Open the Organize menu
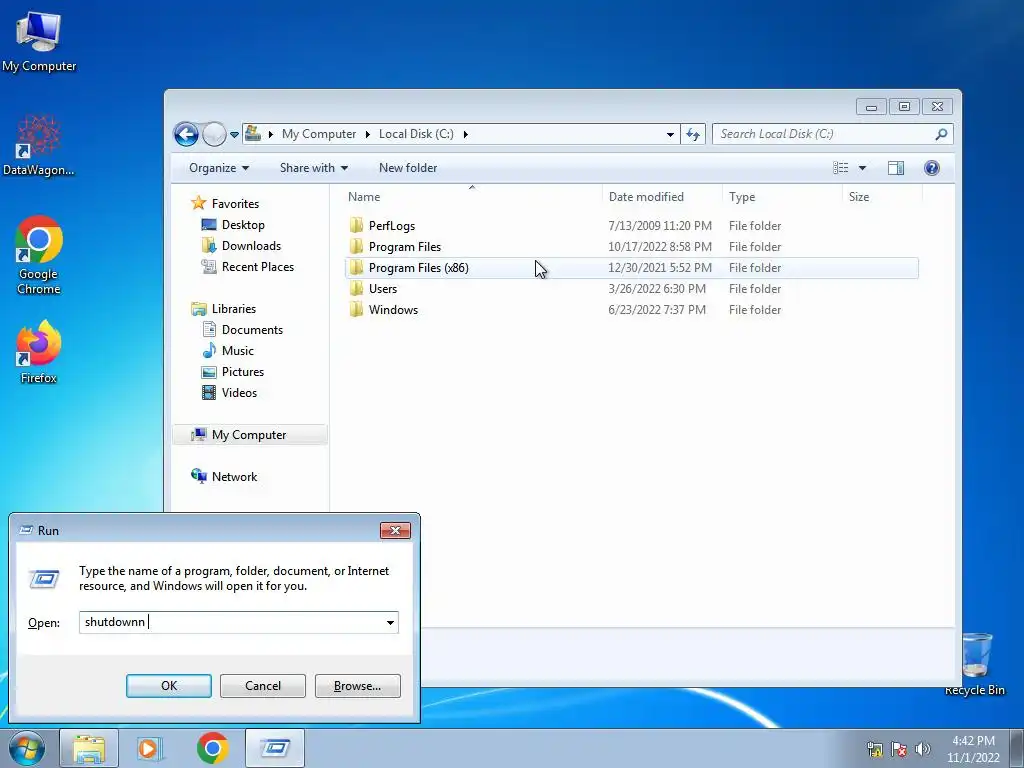This screenshot has width=1024, height=768. point(219,168)
